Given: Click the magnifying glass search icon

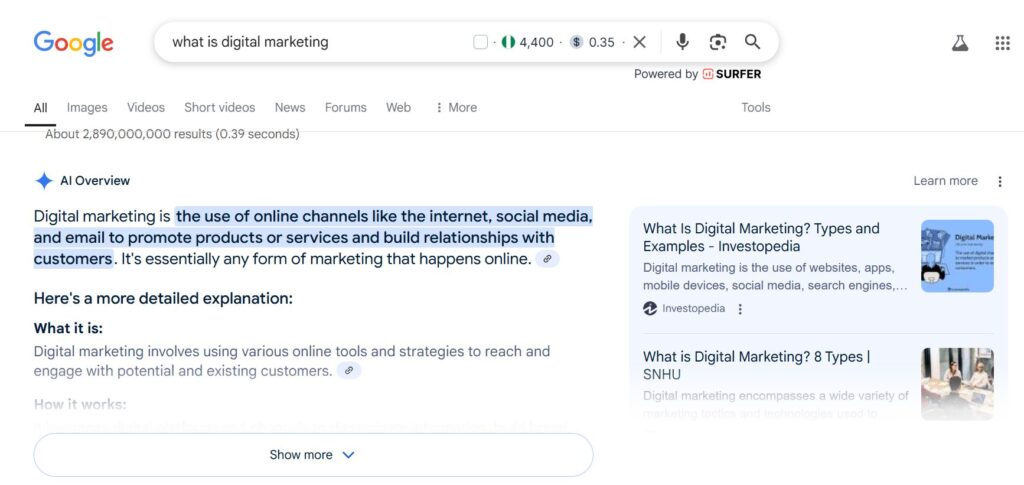Looking at the screenshot, I should pos(752,42).
